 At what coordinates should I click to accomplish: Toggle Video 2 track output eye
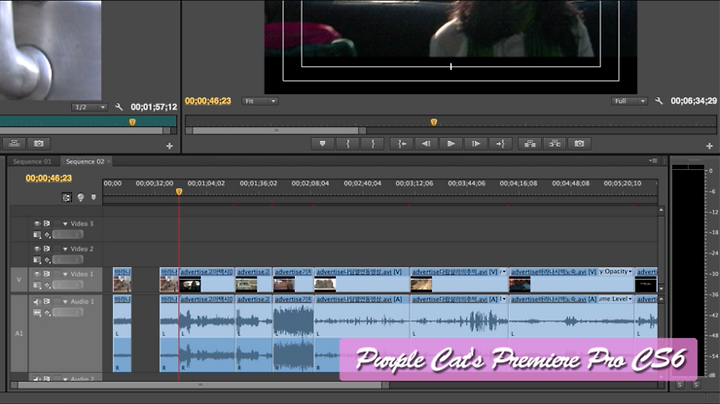pyautogui.click(x=37, y=249)
